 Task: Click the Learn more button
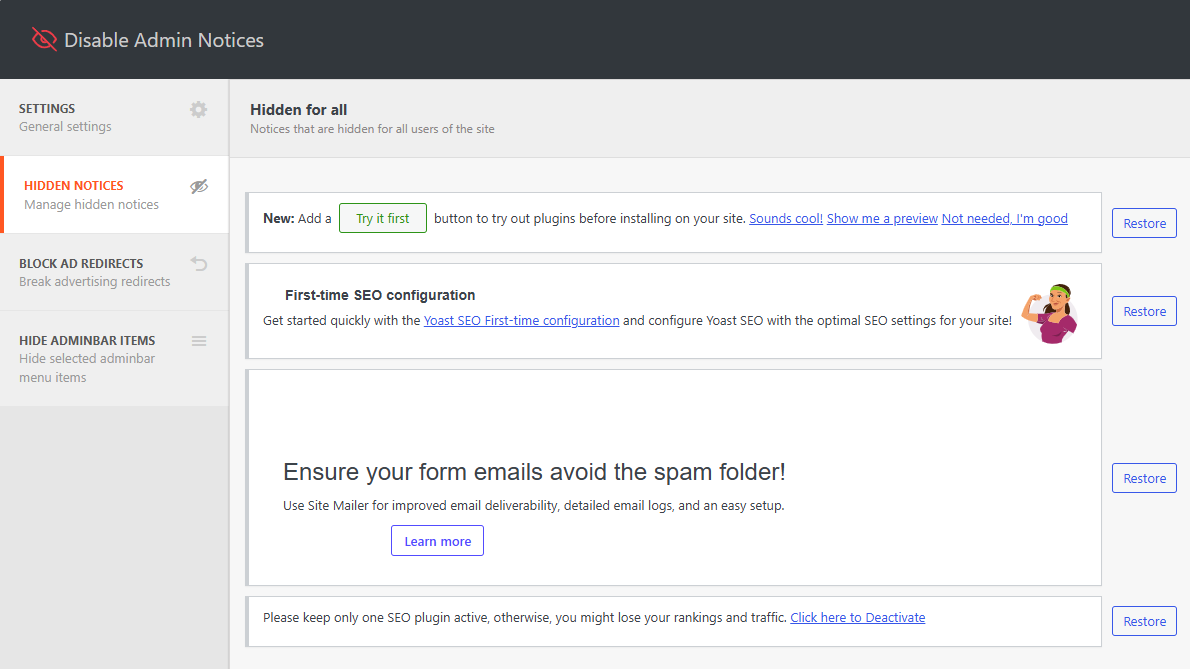pos(437,541)
